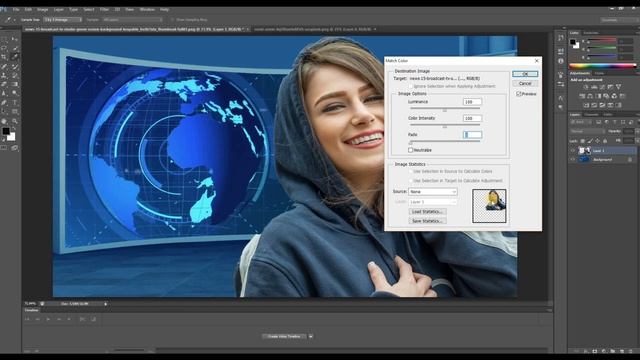This screenshot has height=360, width=640.
Task: Toggle Quick Mask mode icon
Action: 4,147
